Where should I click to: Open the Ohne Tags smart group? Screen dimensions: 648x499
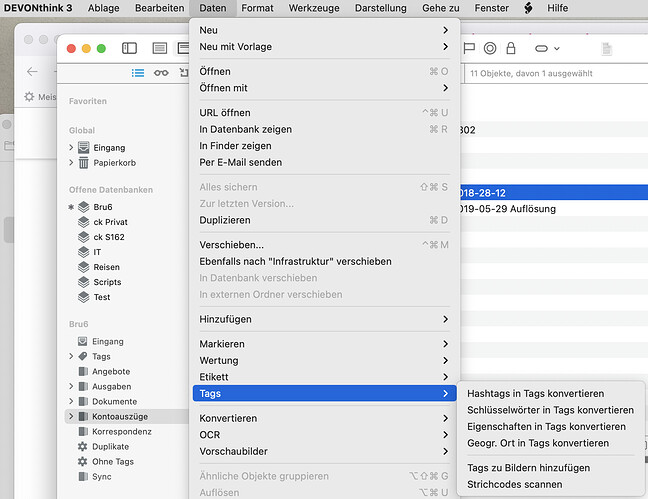click(112, 462)
